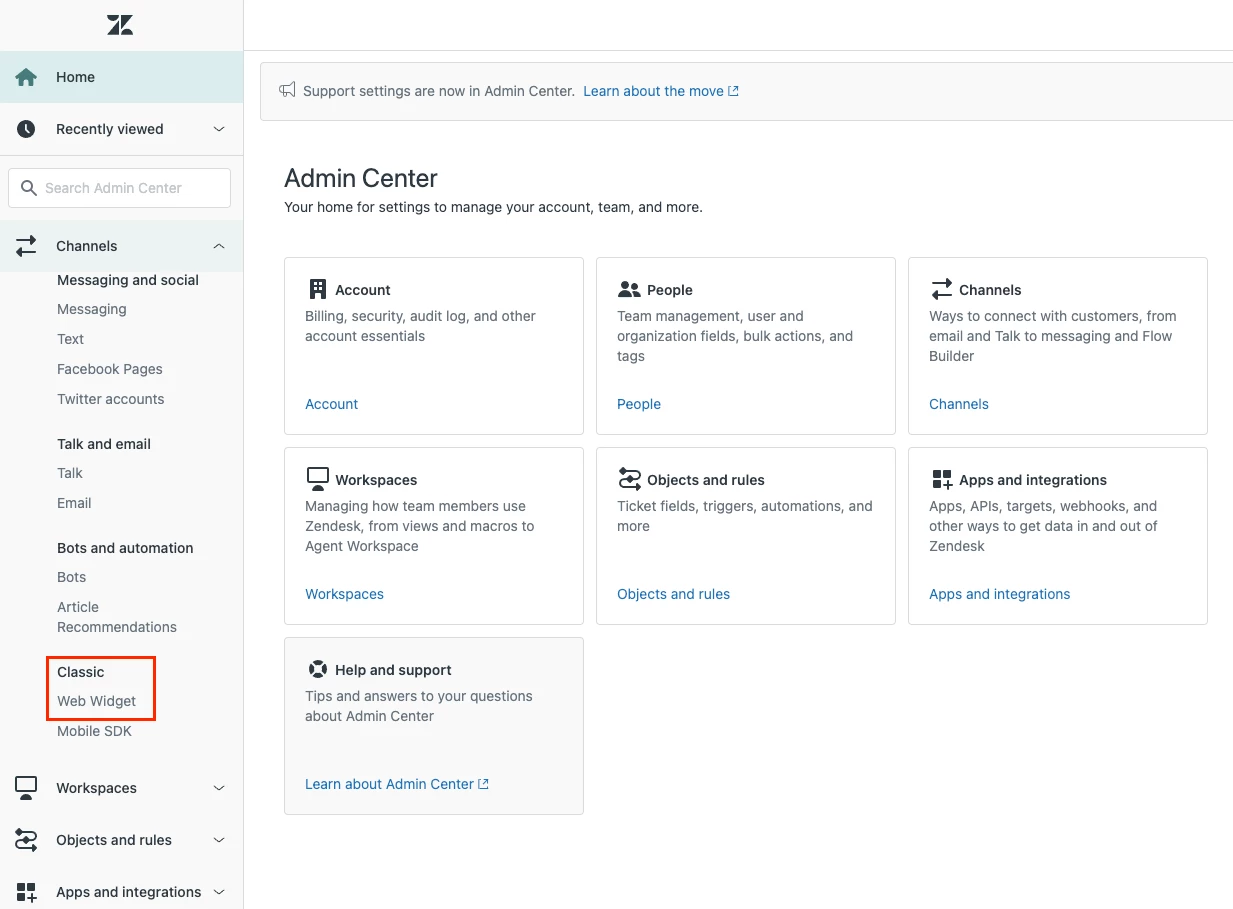Screen dimensions: 1233x909
Task: Focus the Search Admin Center field
Action: 120,188
